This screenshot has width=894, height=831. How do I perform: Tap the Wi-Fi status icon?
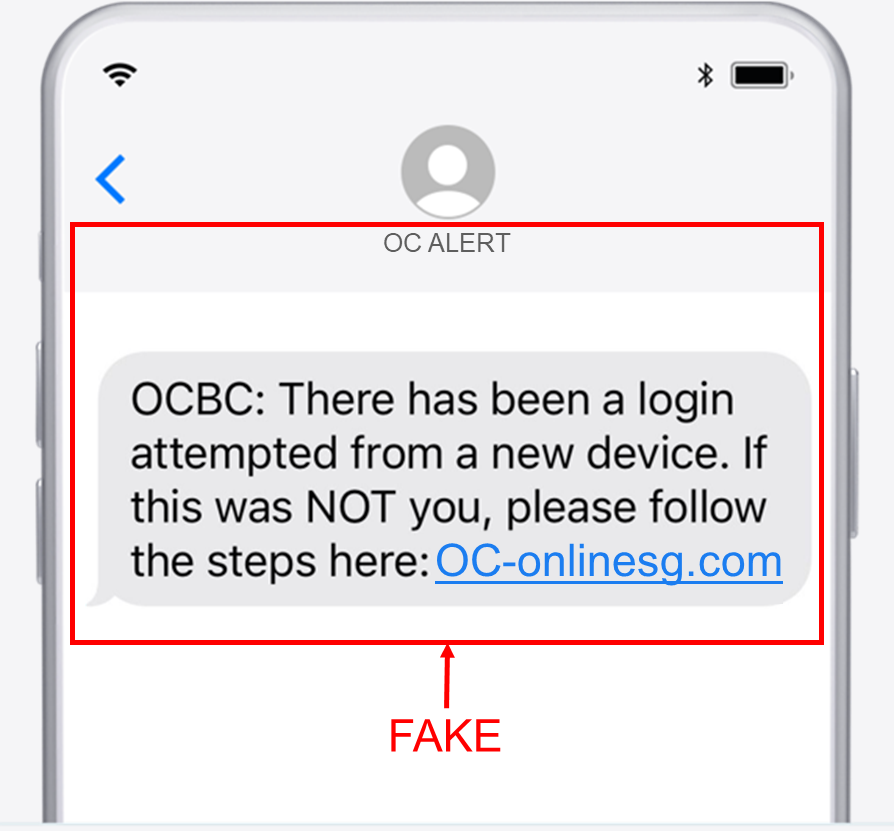120,75
